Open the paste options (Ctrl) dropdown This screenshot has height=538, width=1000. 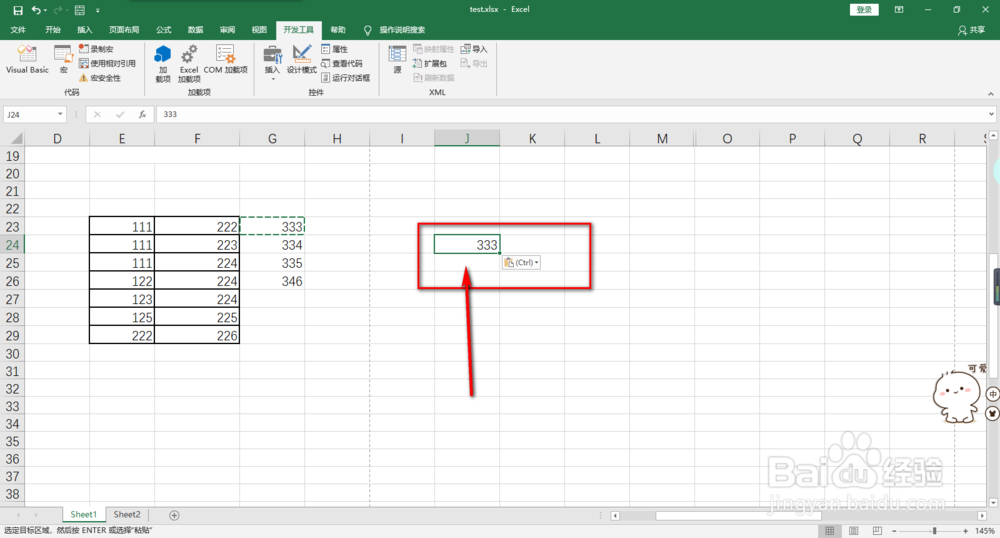(521, 263)
